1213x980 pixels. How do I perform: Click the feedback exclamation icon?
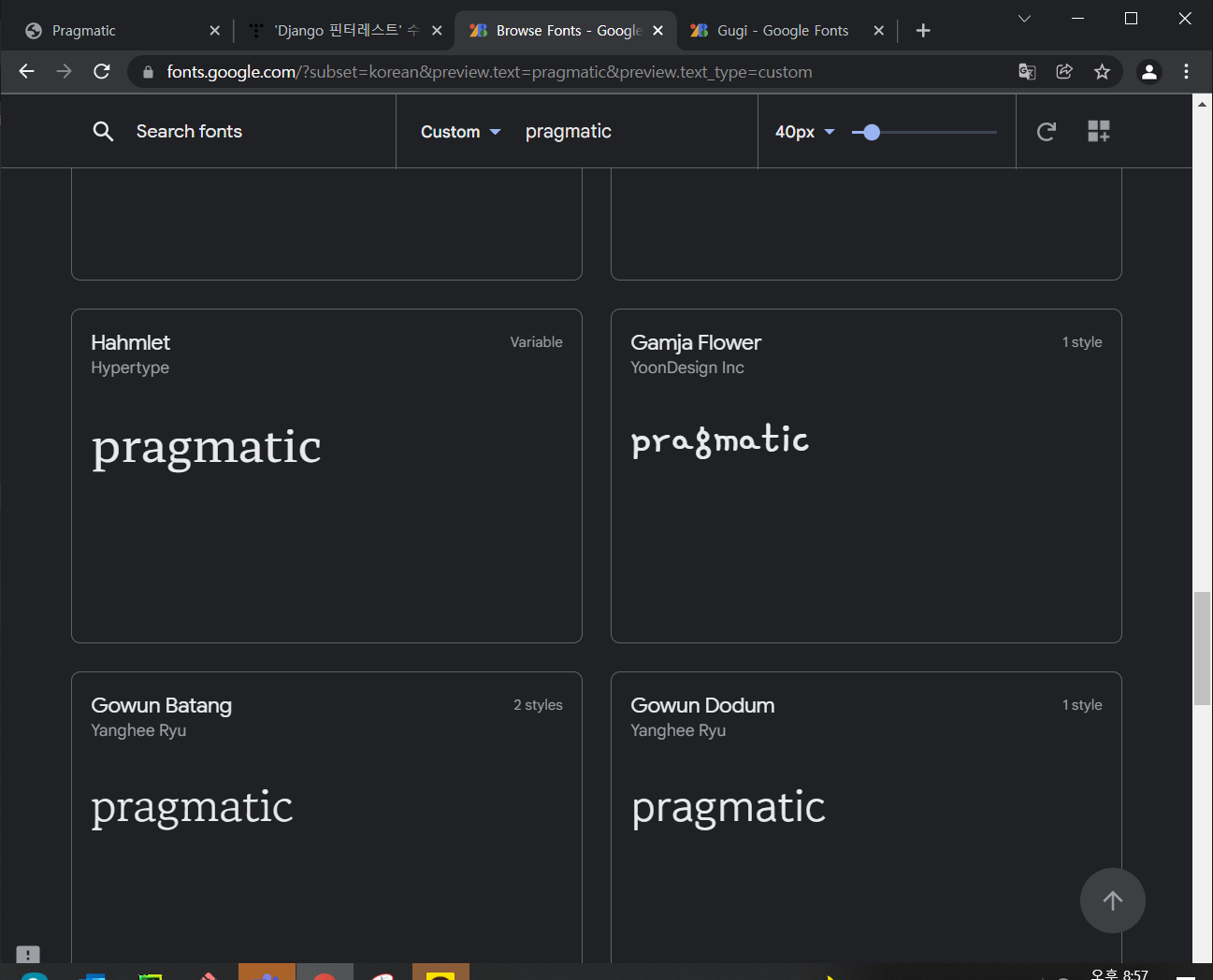[x=28, y=954]
